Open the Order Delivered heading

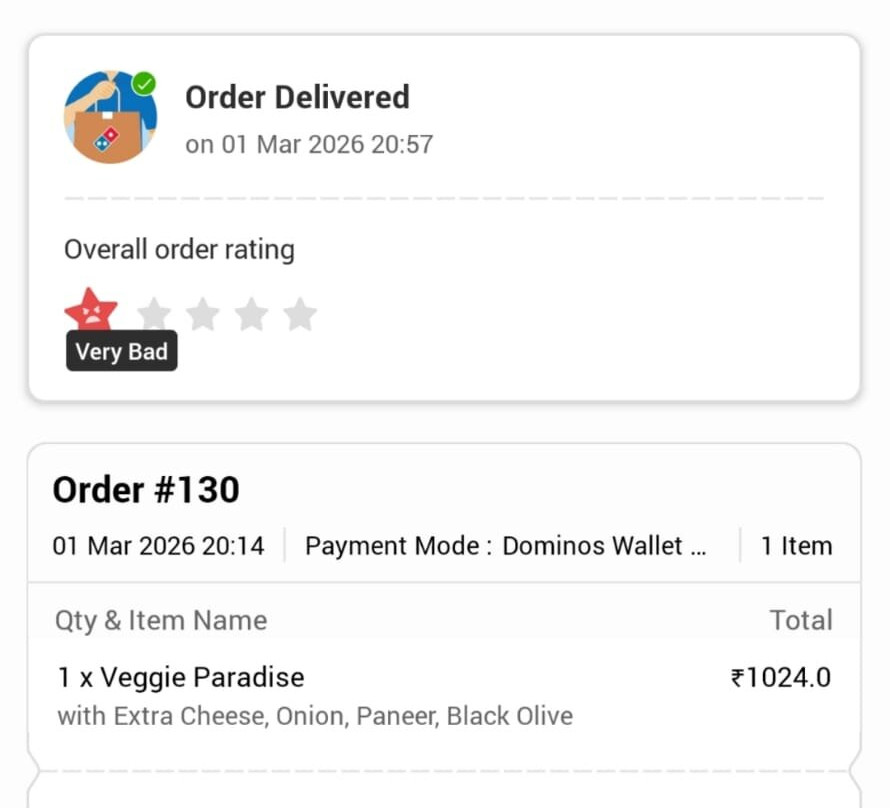point(297,97)
